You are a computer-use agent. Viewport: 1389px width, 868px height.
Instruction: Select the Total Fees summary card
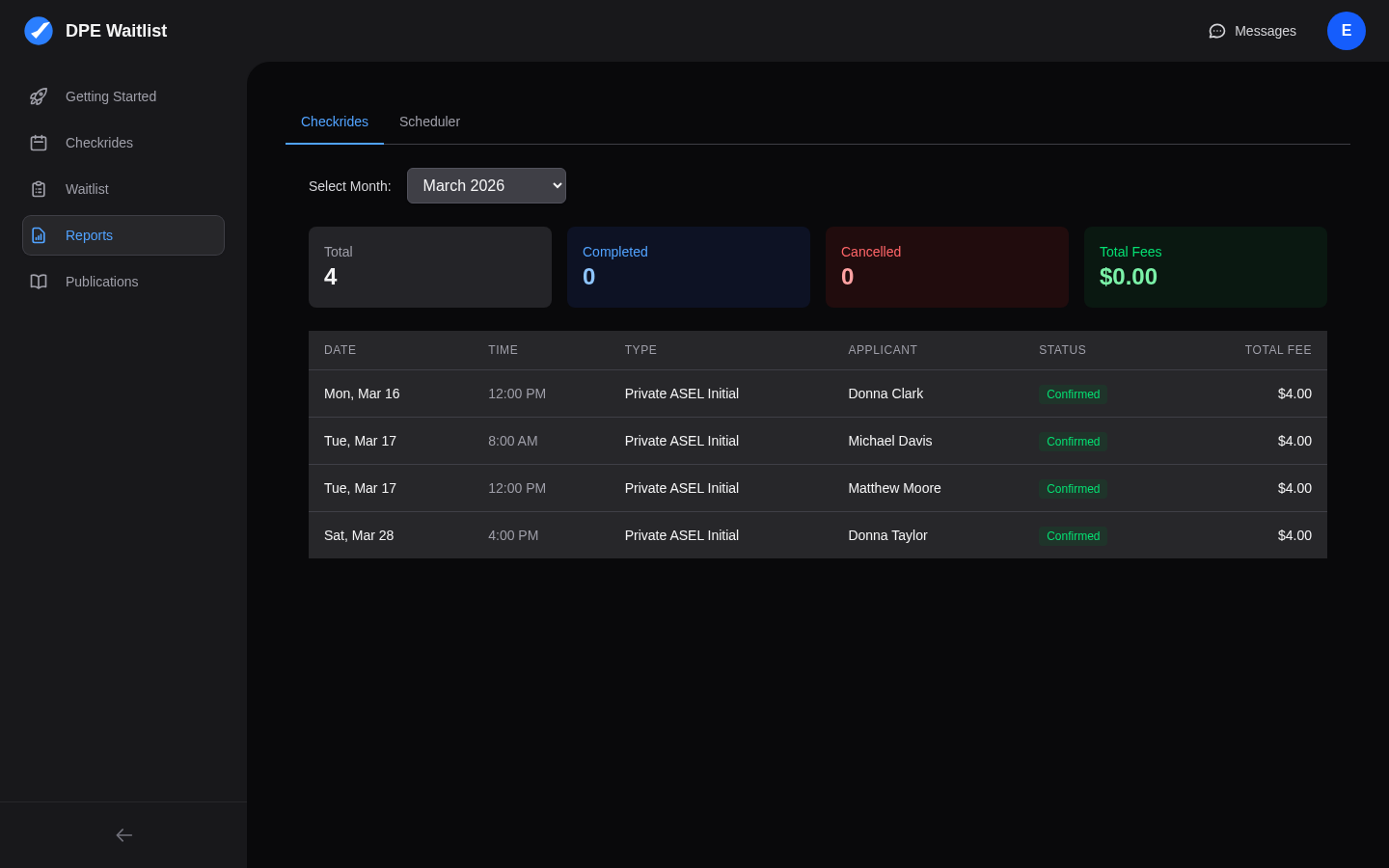(1205, 267)
